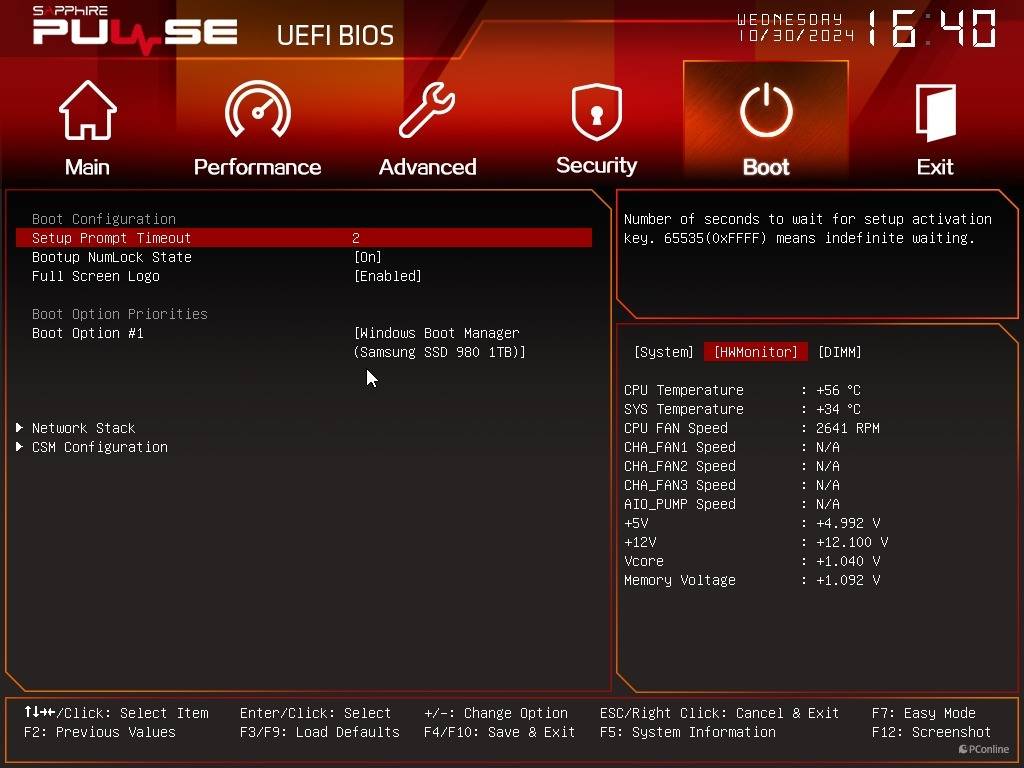Click the CPU FAN Speed 2641 RPM value
Viewport: 1024px width, 768px height.
848,428
